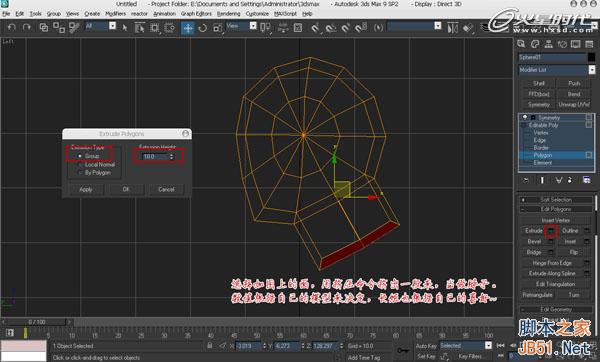Open the Outline settings box button

pyautogui.click(x=587, y=231)
